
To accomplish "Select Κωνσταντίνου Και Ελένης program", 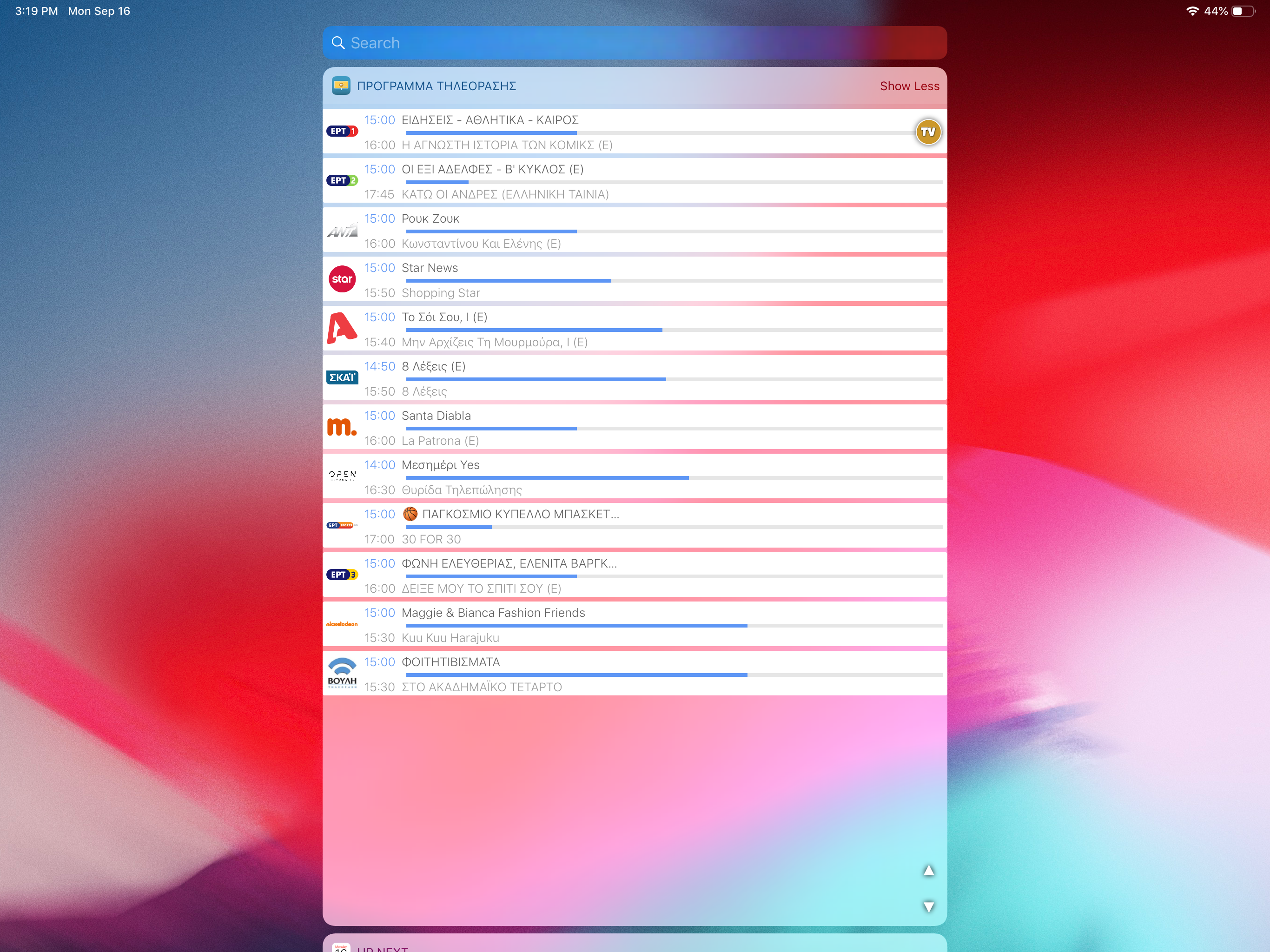I will coord(481,244).
